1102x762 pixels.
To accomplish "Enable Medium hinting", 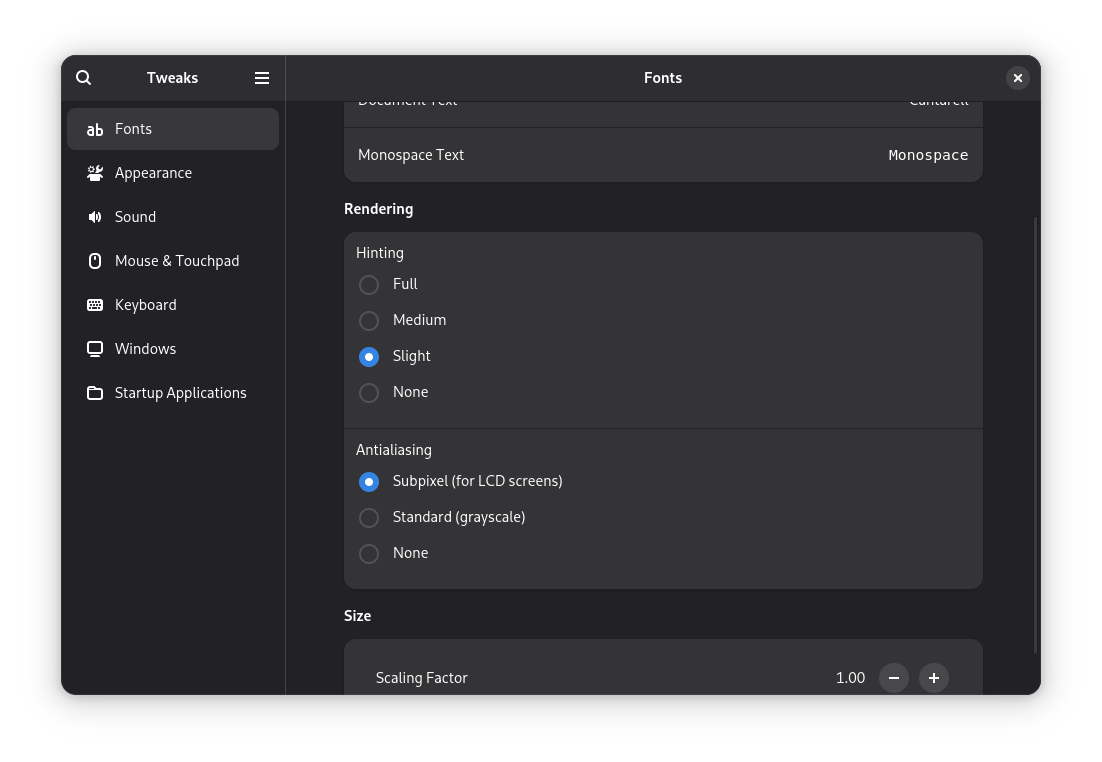I will [369, 321].
